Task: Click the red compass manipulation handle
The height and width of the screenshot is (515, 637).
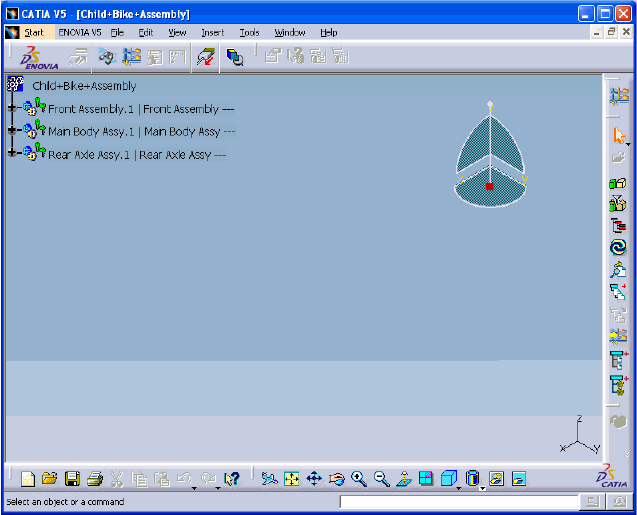Action: tap(489, 186)
